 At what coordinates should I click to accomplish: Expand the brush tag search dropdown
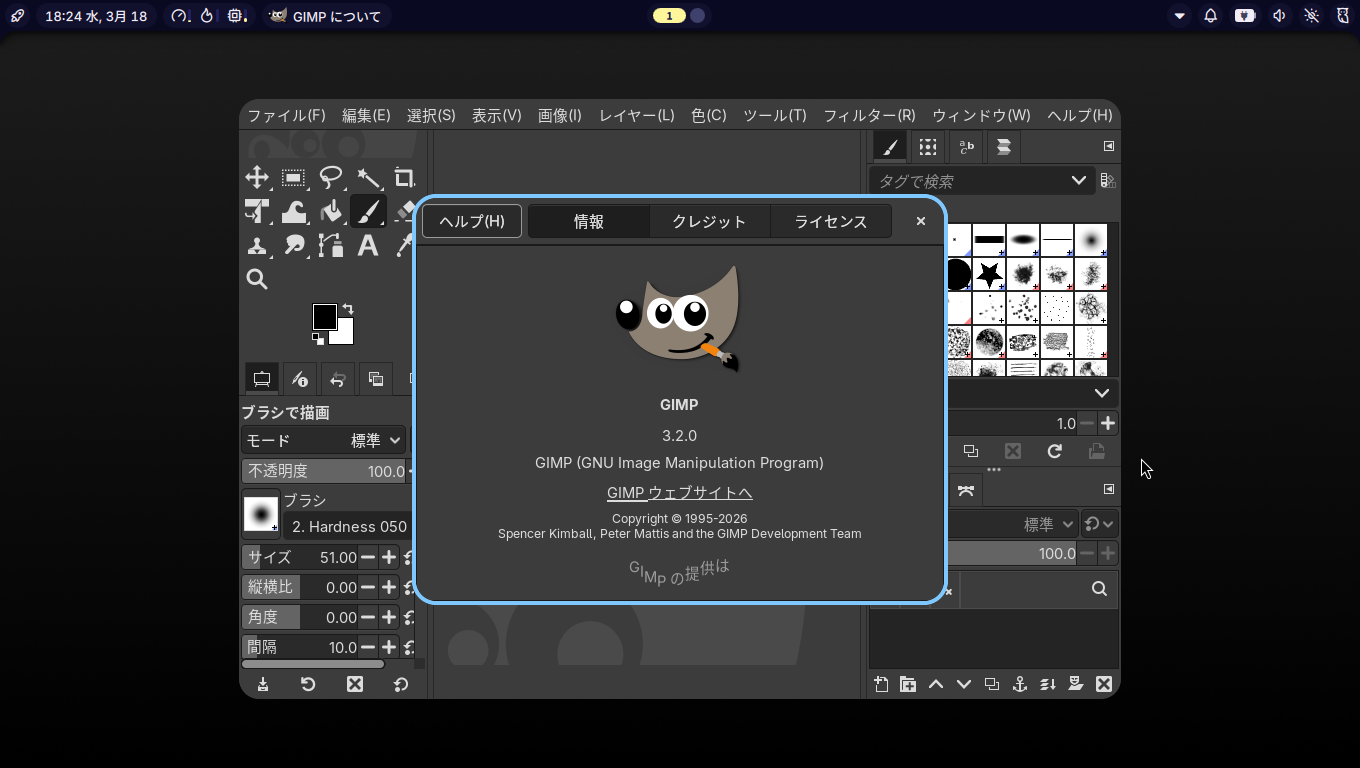pos(1078,181)
